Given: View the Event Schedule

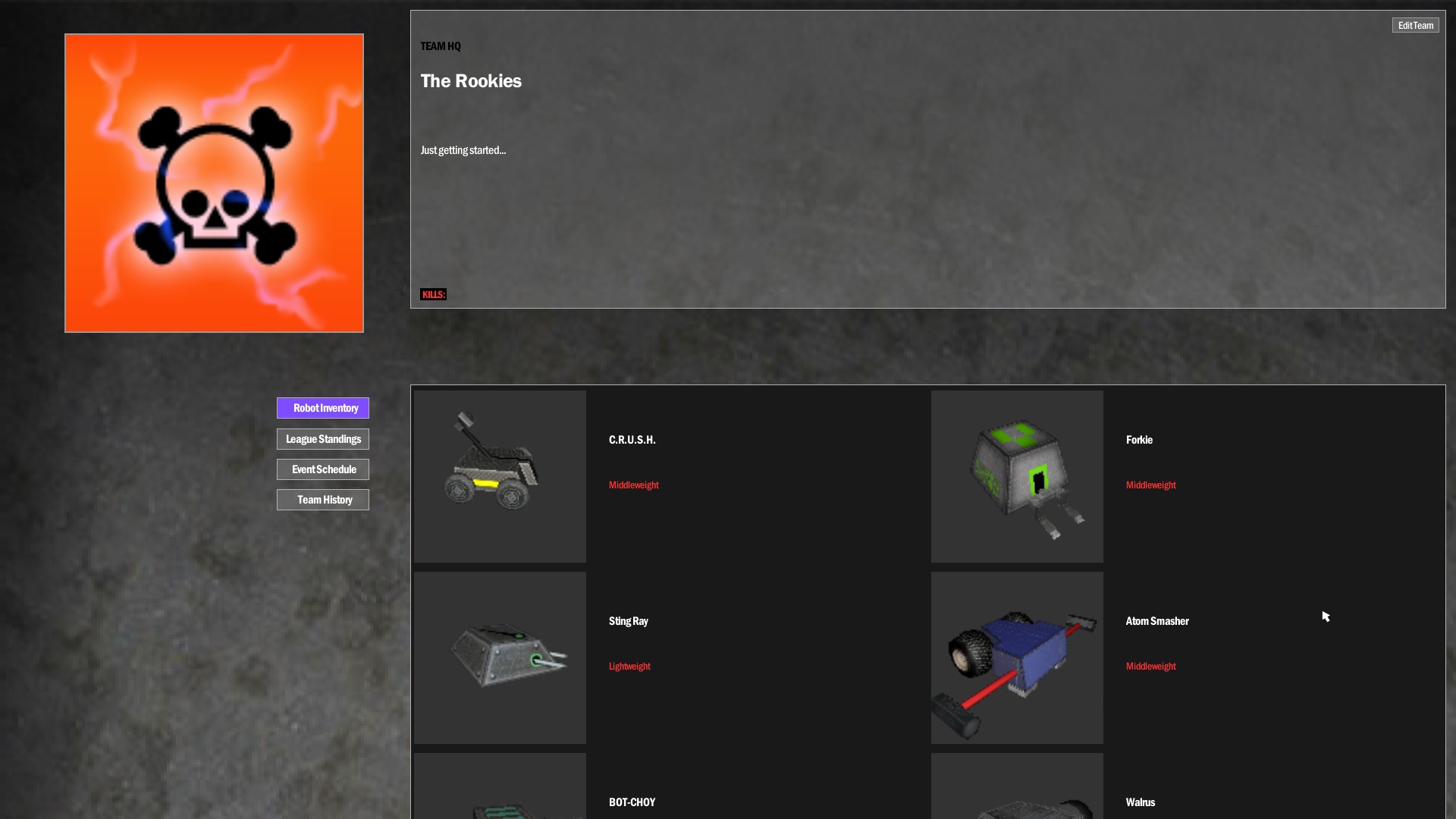Looking at the screenshot, I should pos(323,469).
